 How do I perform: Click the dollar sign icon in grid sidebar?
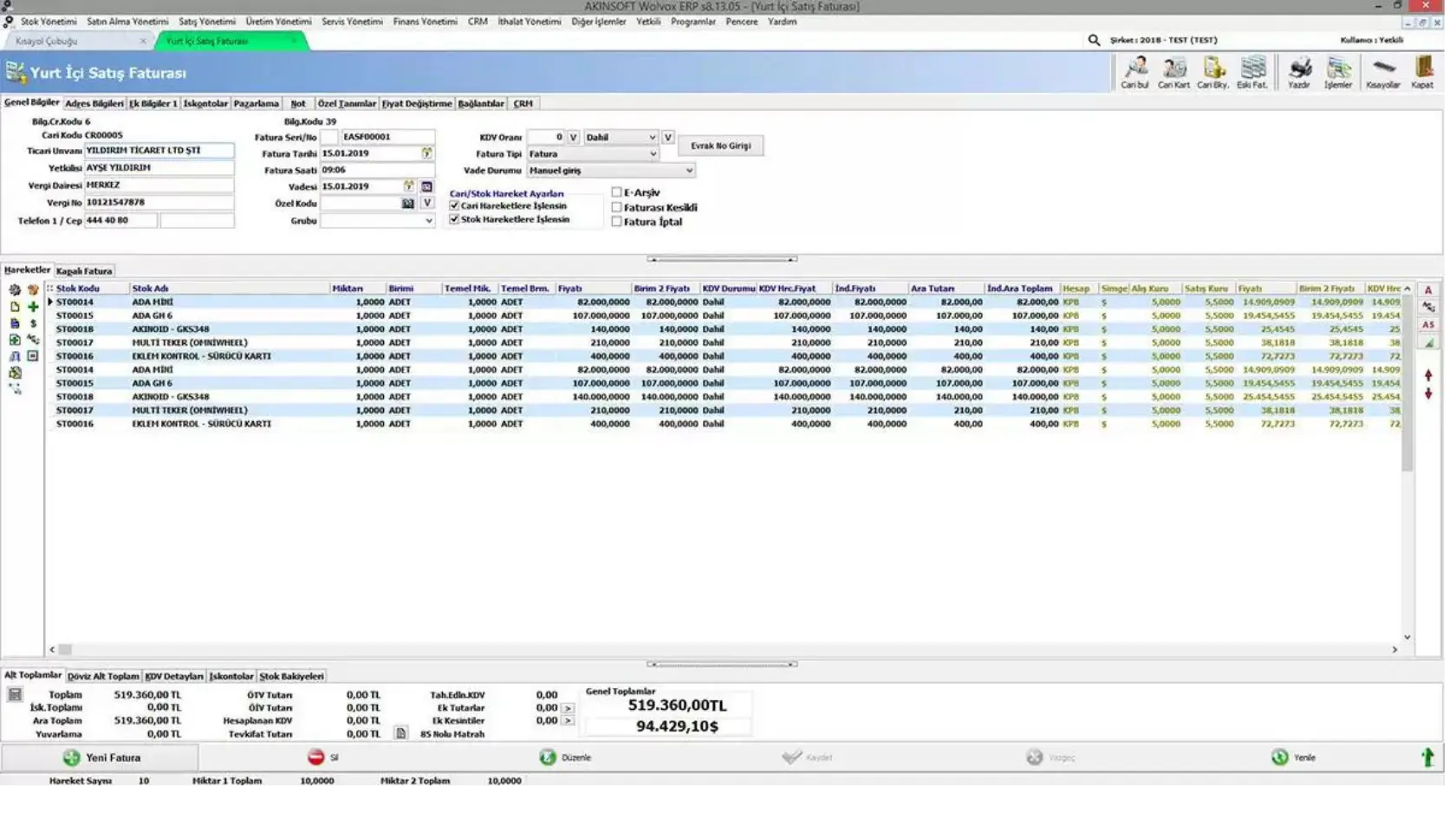(33, 325)
